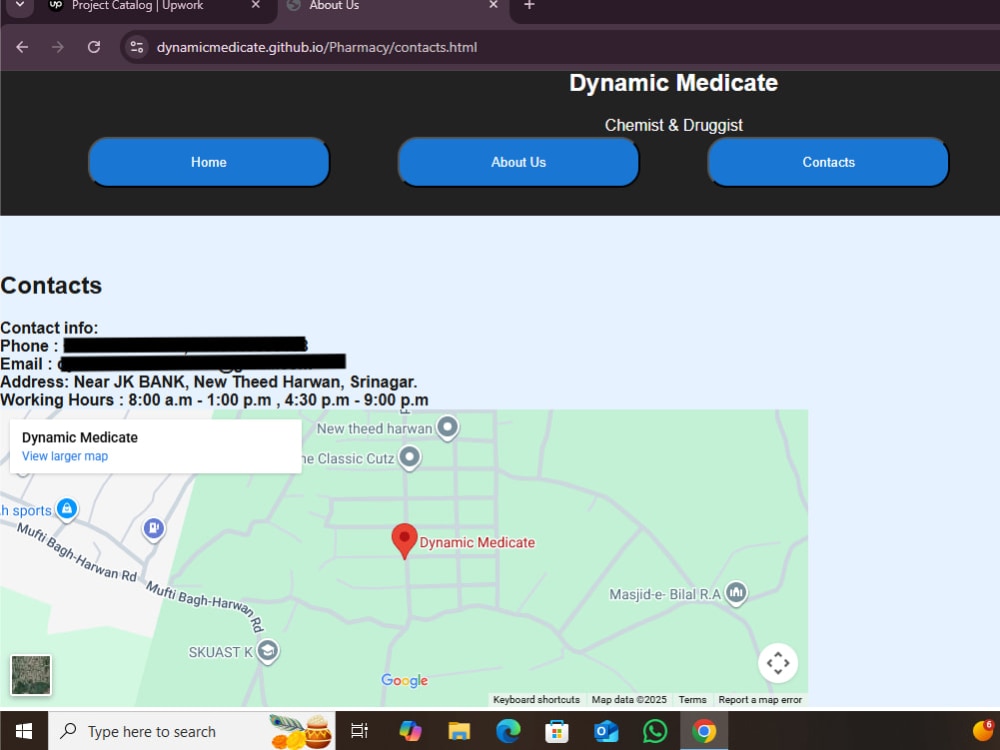The height and width of the screenshot is (750, 1000).
Task: Click the browser back arrow
Action: [22, 47]
